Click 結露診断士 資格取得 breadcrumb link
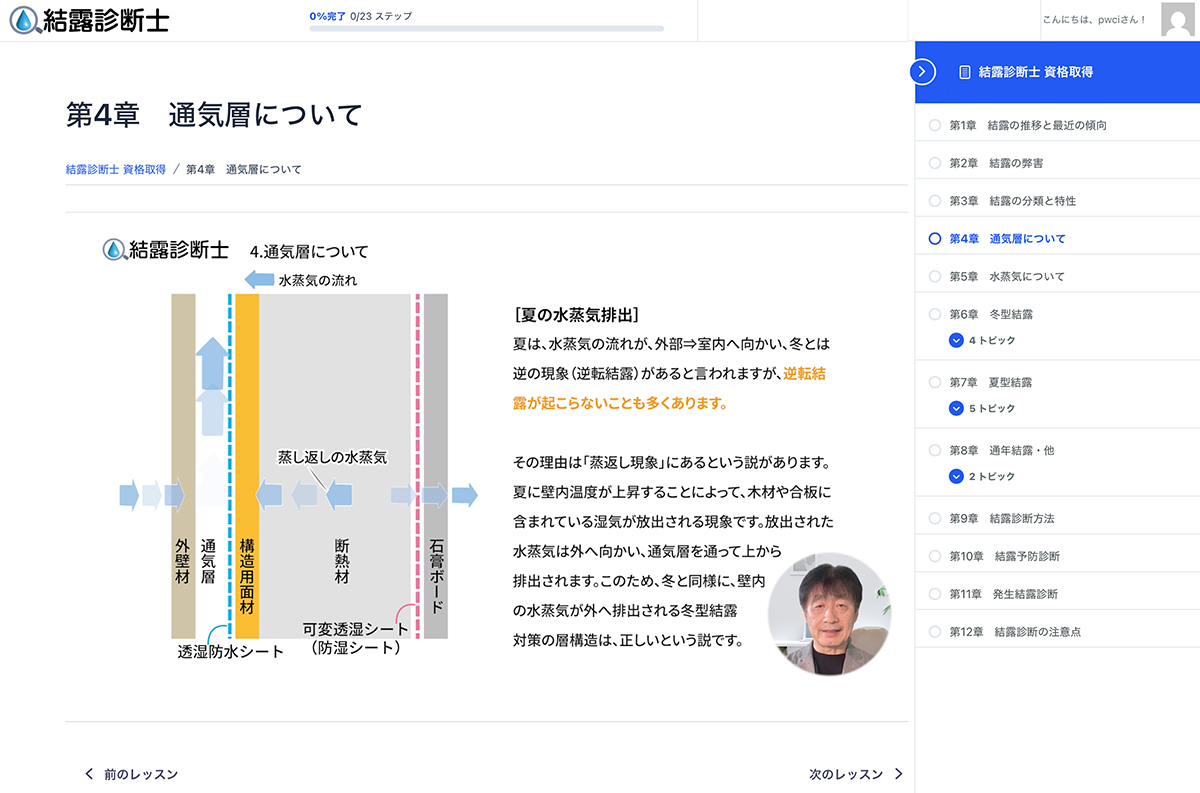The height and width of the screenshot is (793, 1200). tap(115, 169)
